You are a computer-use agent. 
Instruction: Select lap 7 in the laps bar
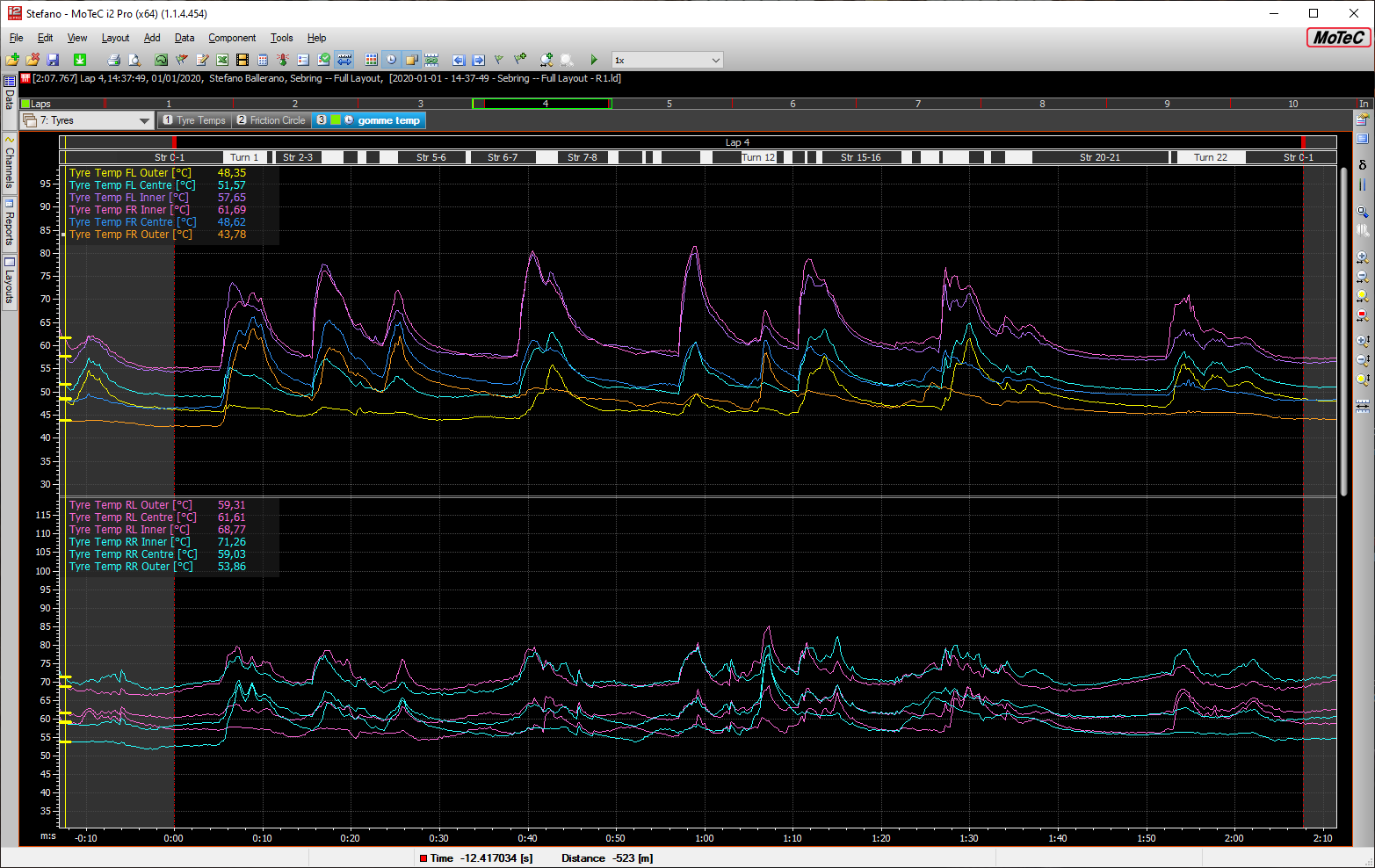point(918,104)
